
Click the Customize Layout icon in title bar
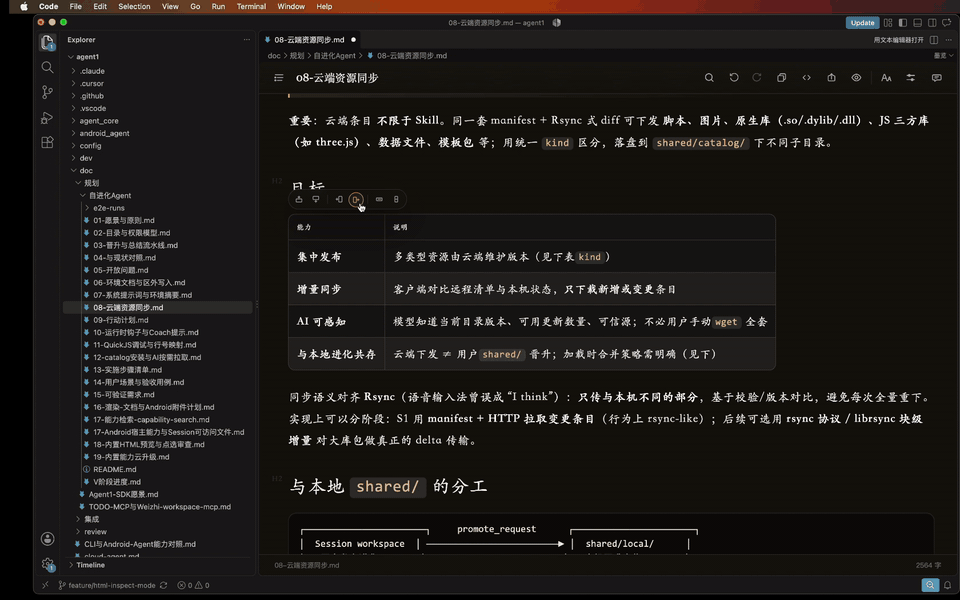(x=888, y=23)
